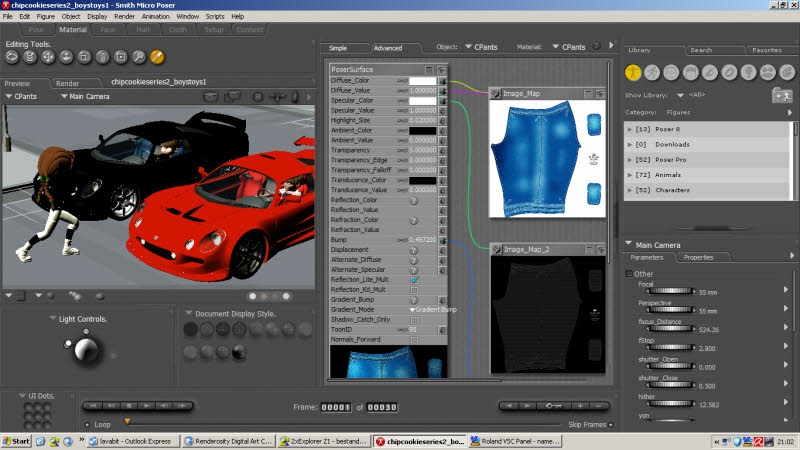Enable the Normals_Forward checkbox
Image resolution: width=800 pixels, height=450 pixels.
point(414,339)
